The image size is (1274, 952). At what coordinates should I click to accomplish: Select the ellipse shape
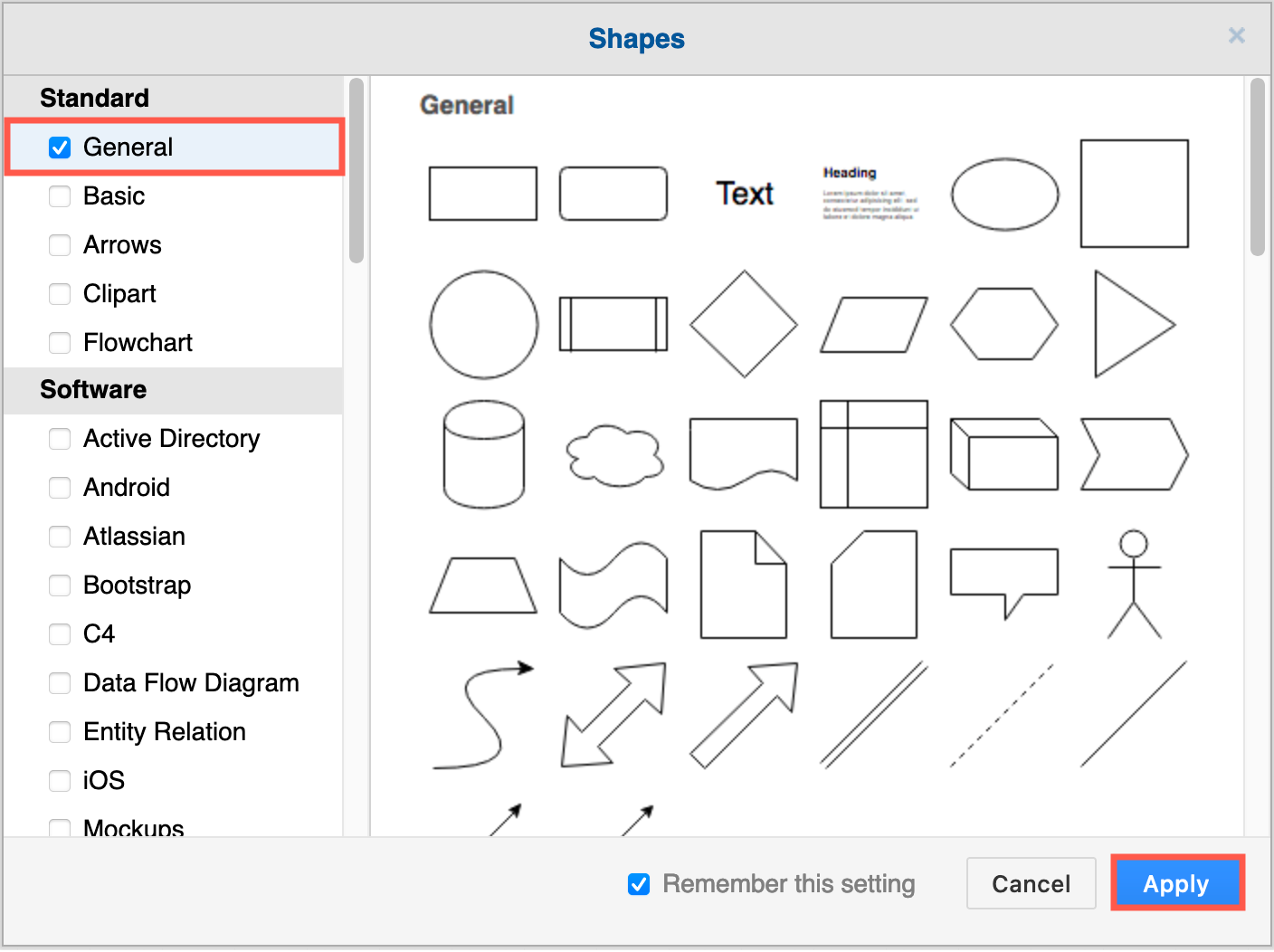(x=1004, y=194)
